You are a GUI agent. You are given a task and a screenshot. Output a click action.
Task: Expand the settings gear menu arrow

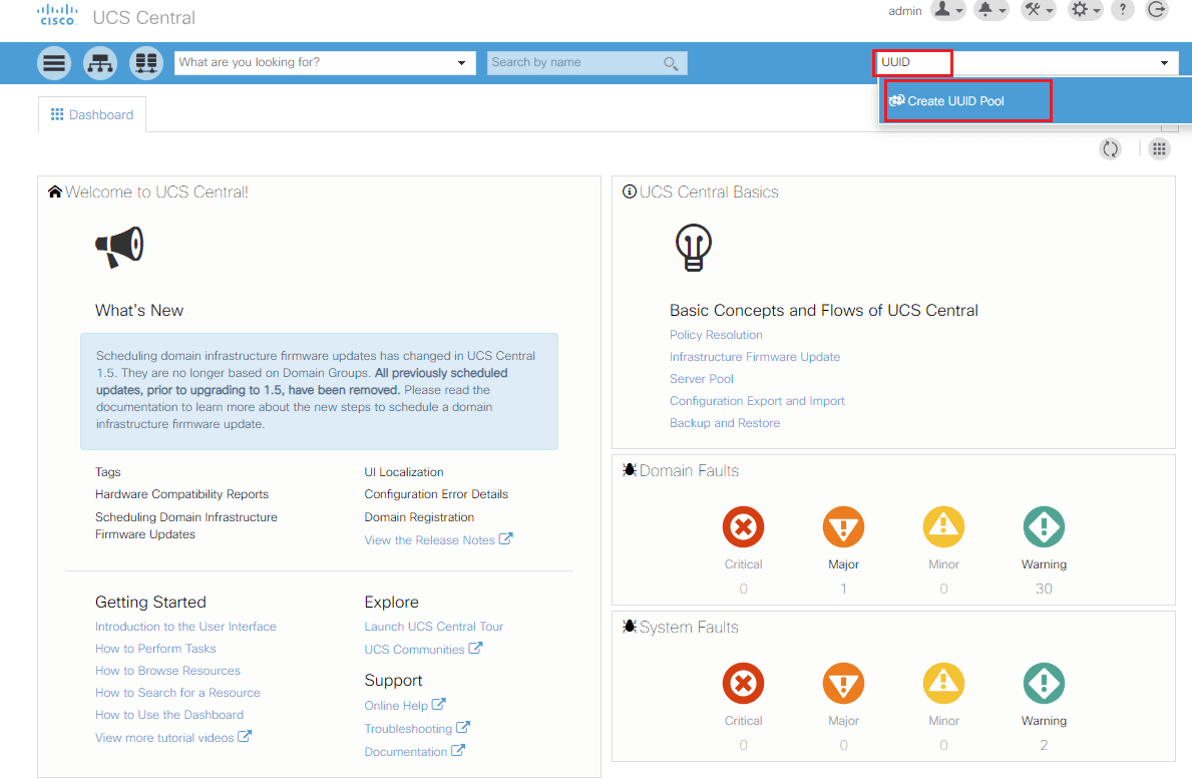(1097, 11)
